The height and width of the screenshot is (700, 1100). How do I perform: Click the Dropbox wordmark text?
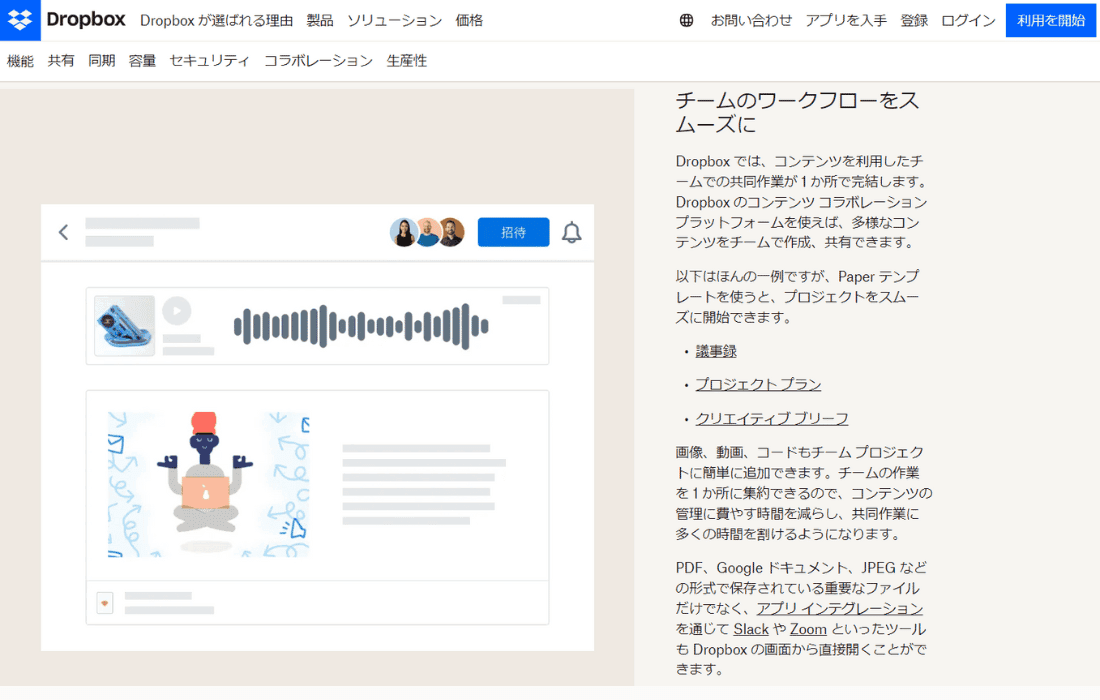coord(86,20)
